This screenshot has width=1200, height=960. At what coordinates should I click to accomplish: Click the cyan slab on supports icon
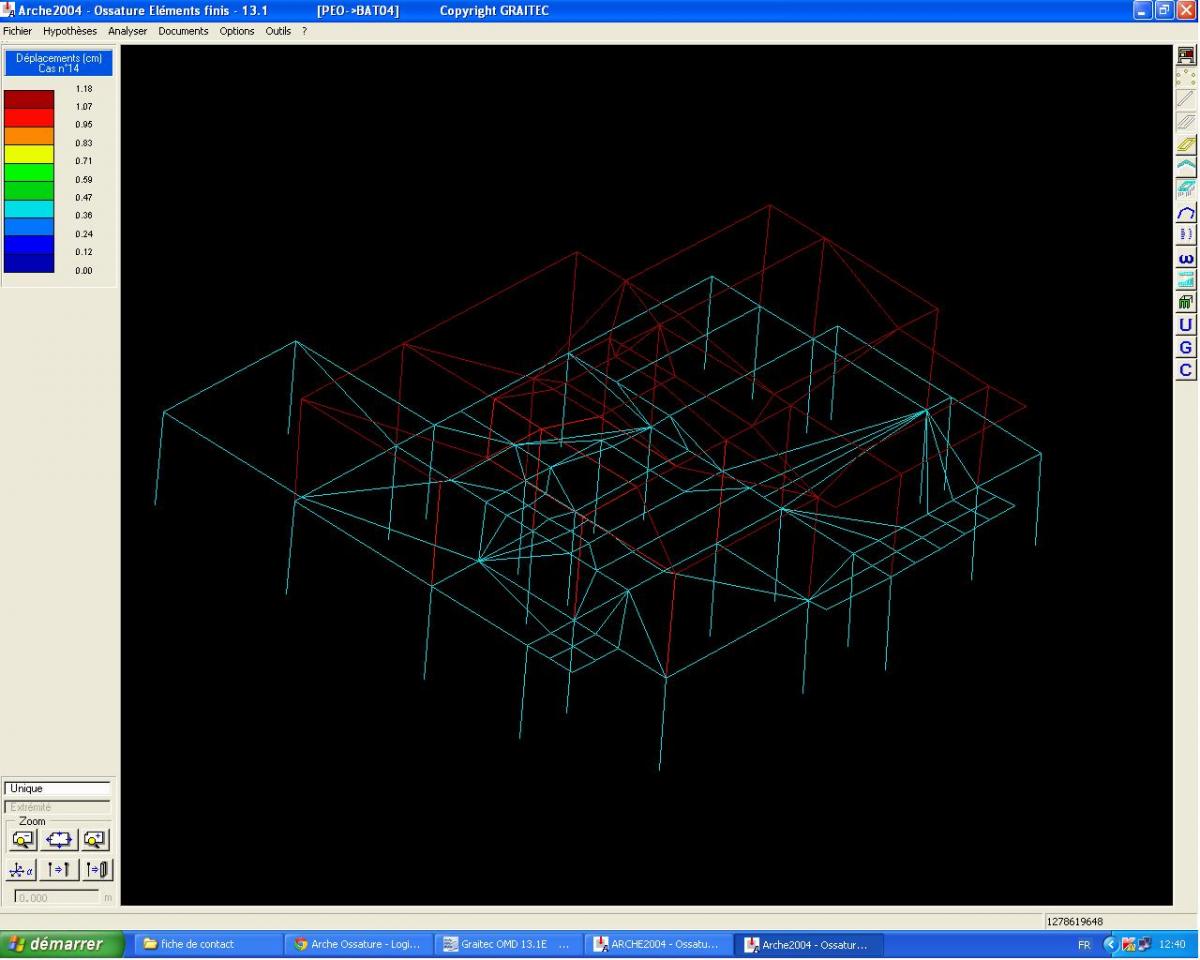tap(1186, 189)
